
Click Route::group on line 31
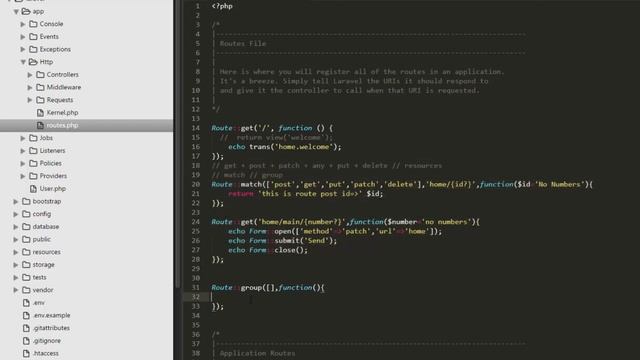(238, 288)
